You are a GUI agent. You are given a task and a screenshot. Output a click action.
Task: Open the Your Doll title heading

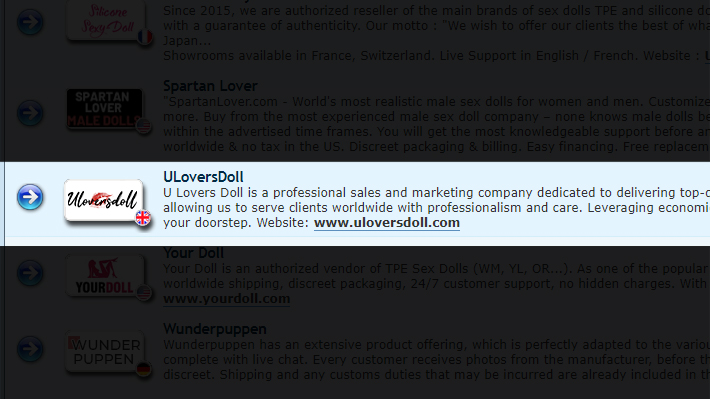pyautogui.click(x=193, y=253)
